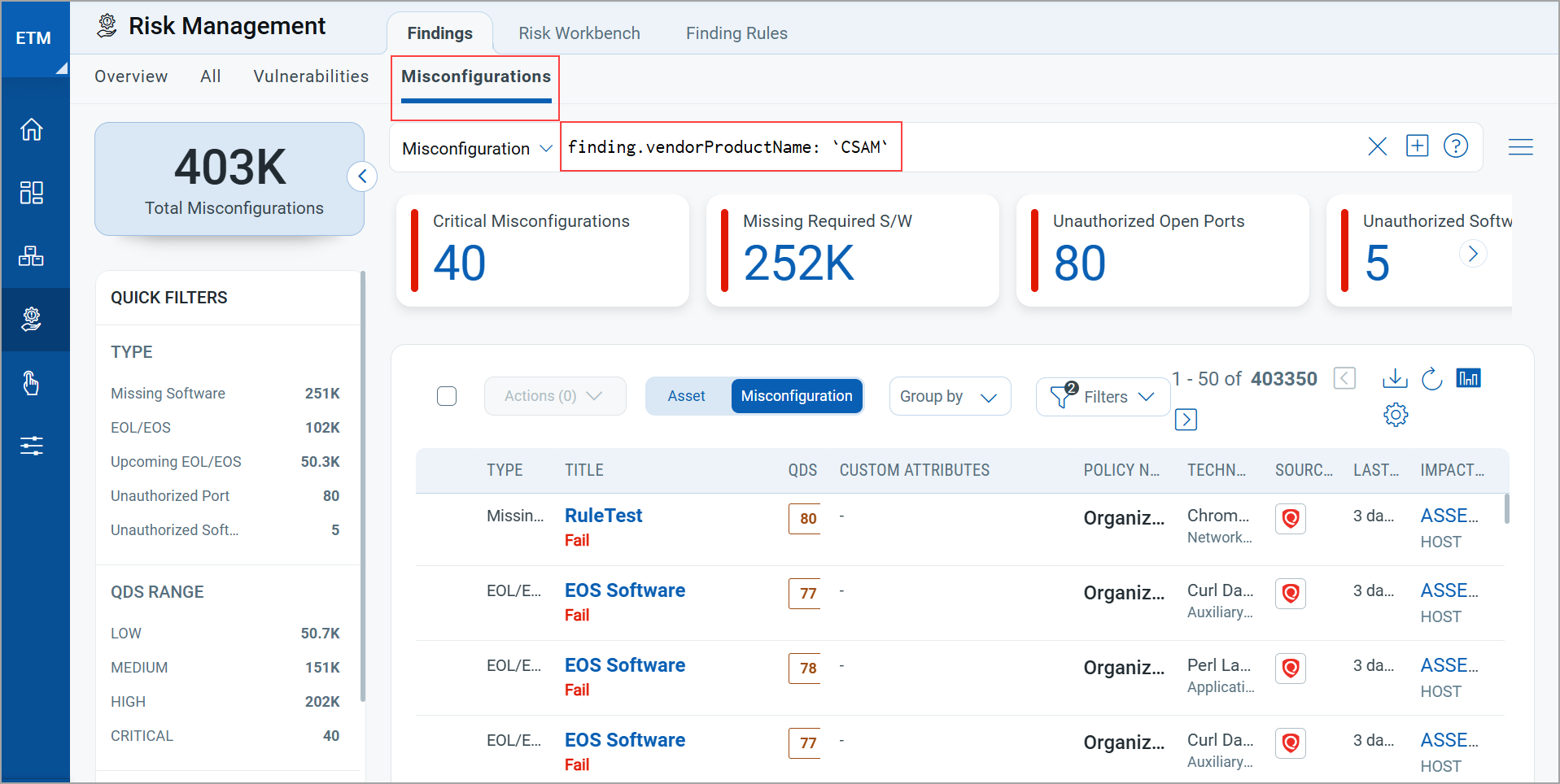Click the Unauthorized Open Ports card
Viewport: 1560px width, 784px height.
(1163, 250)
